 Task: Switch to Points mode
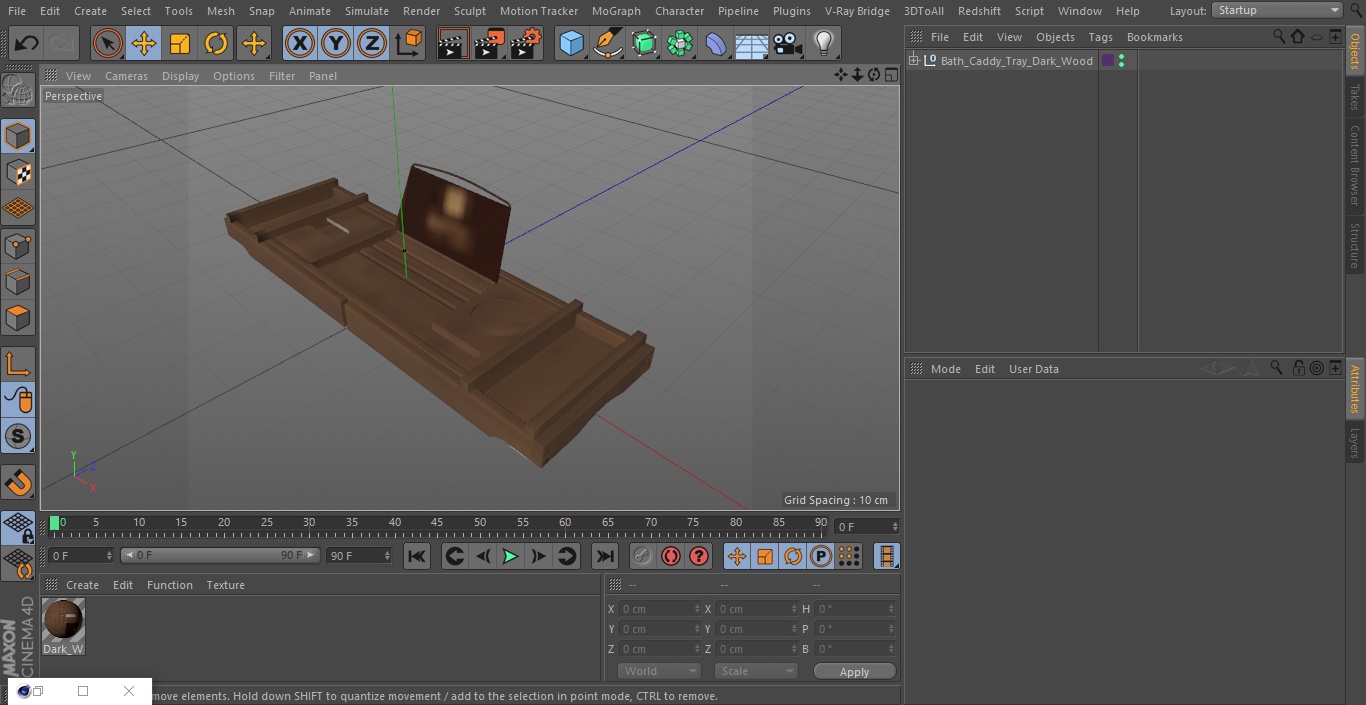[x=19, y=245]
